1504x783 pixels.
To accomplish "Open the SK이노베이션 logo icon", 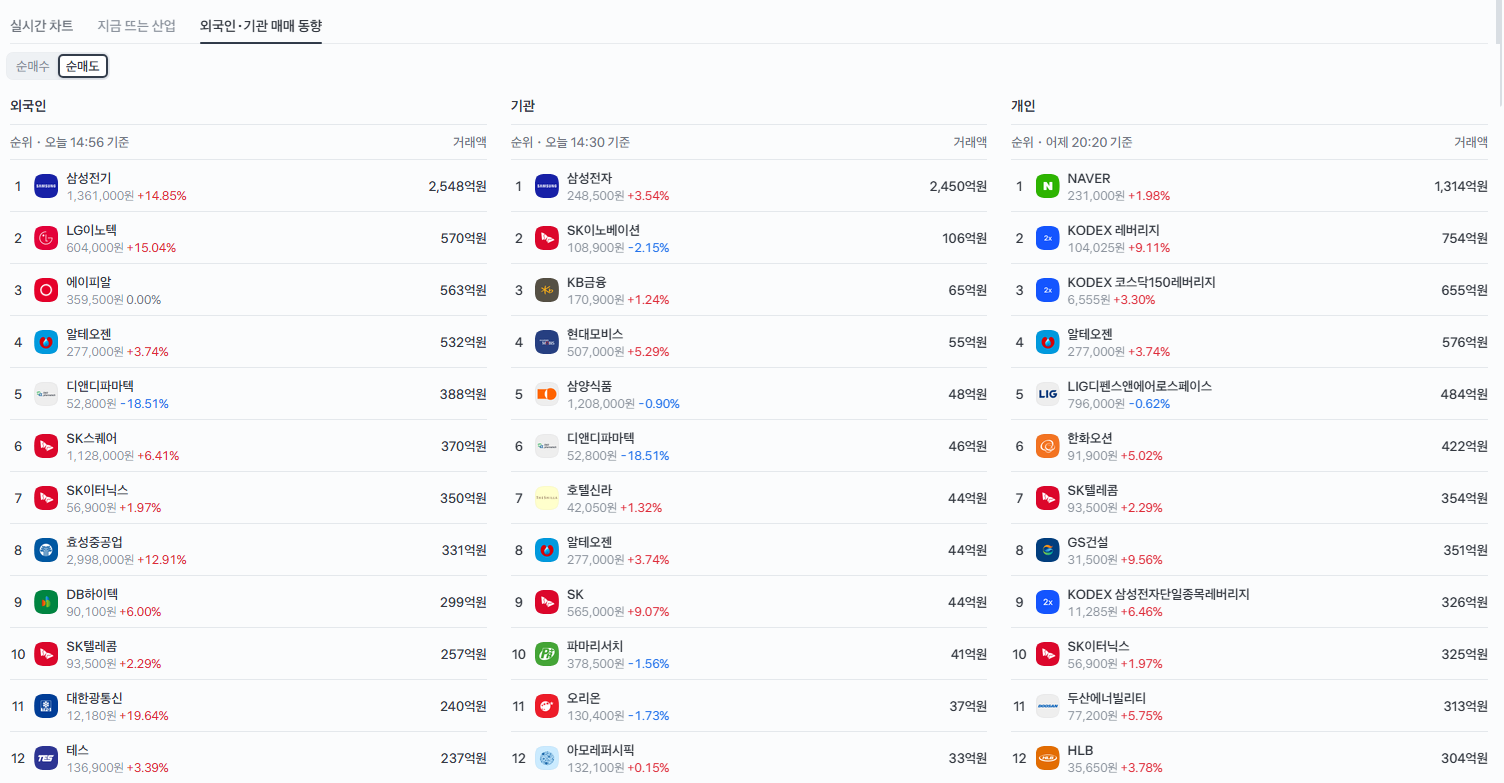I will [x=547, y=238].
